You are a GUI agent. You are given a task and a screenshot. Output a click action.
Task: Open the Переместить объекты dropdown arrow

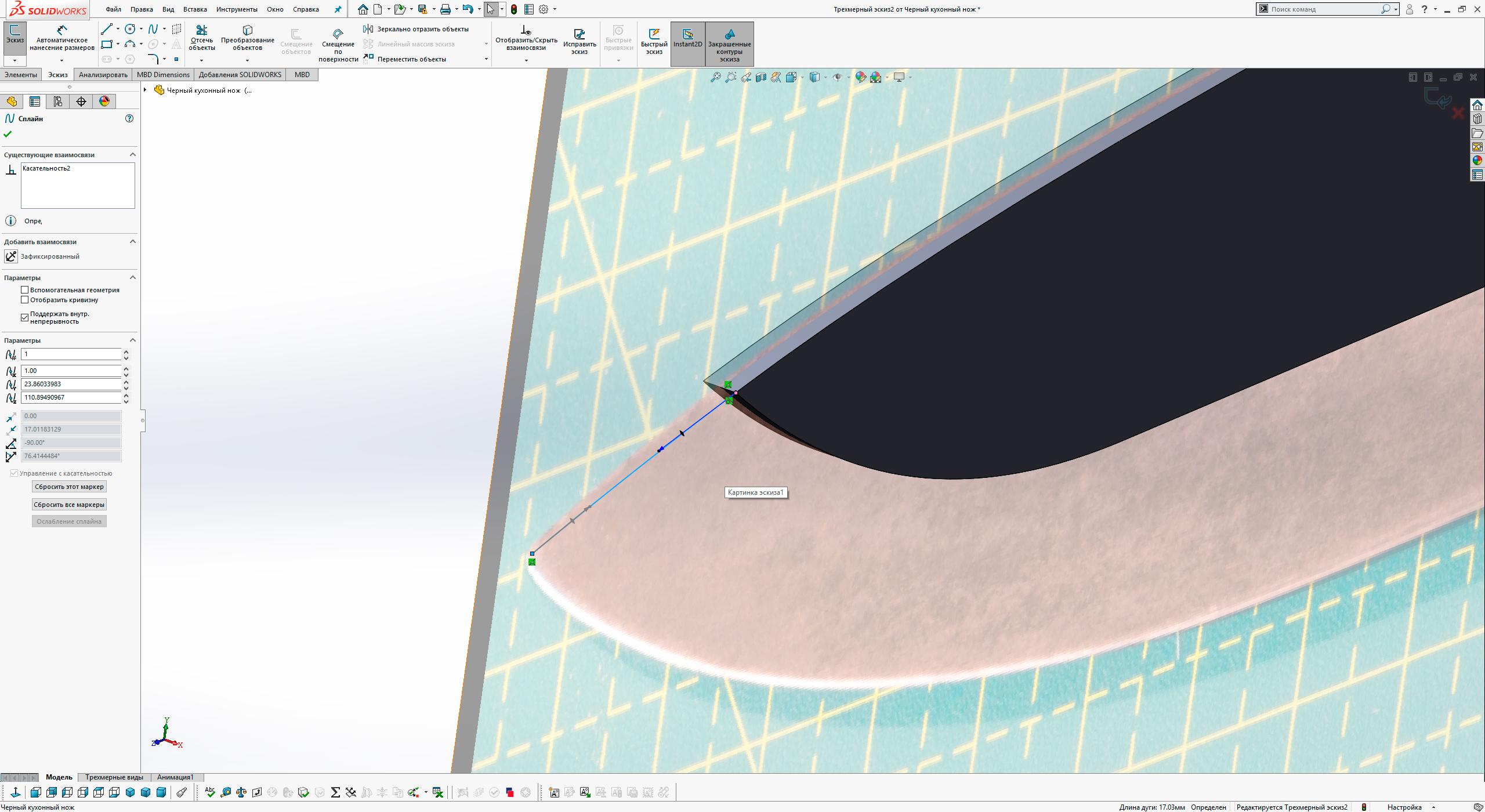pos(486,59)
